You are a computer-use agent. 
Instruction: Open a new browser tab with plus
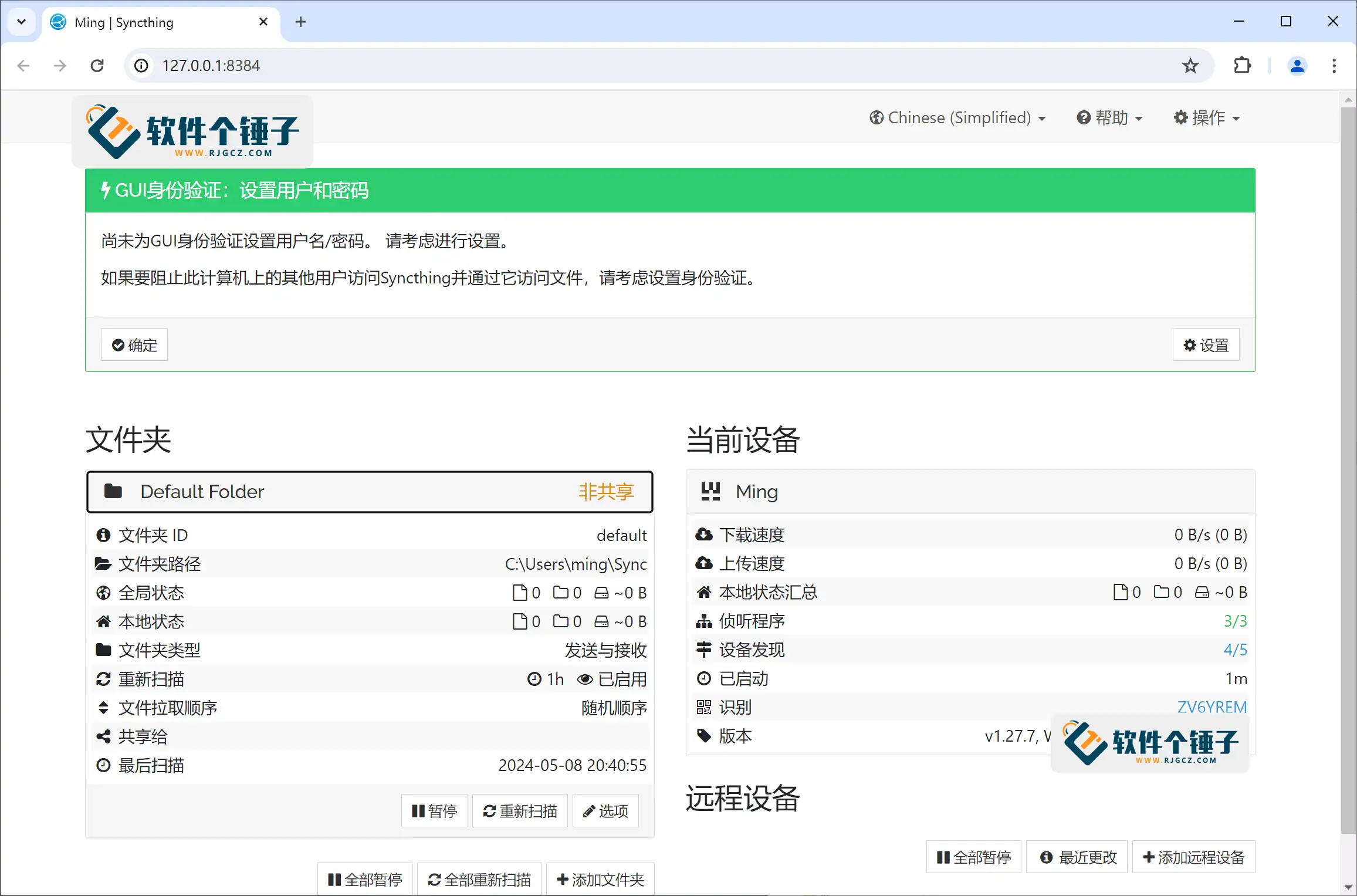[301, 22]
